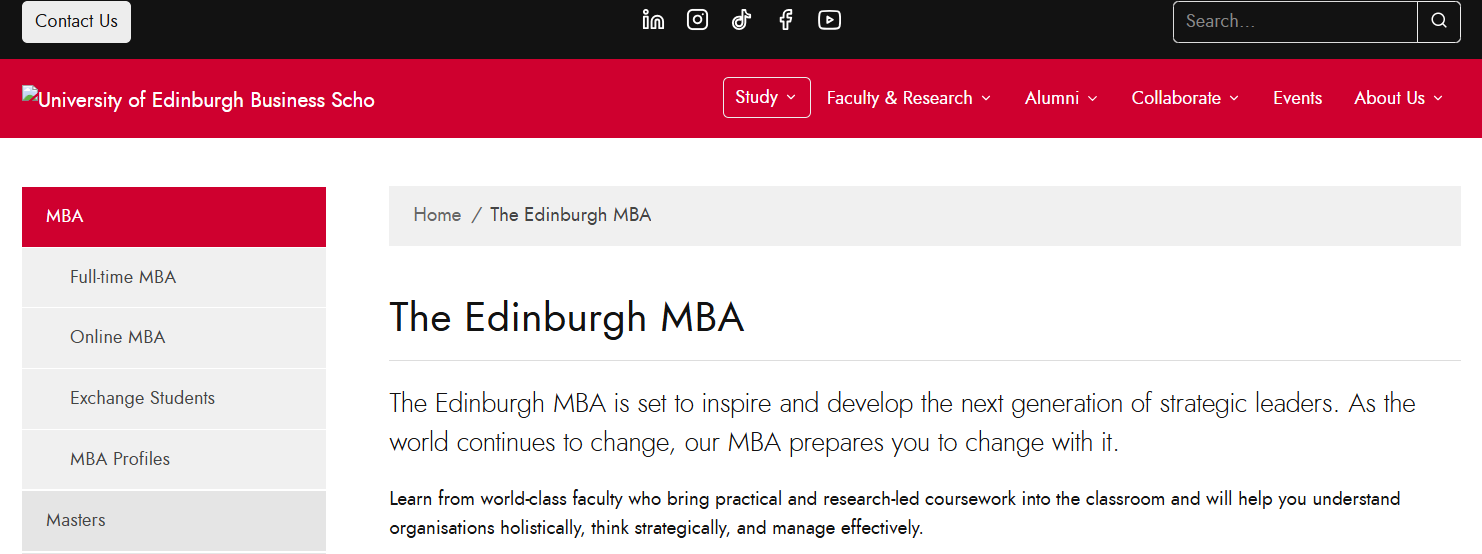Click the search magnifier icon button

[x=1439, y=21]
